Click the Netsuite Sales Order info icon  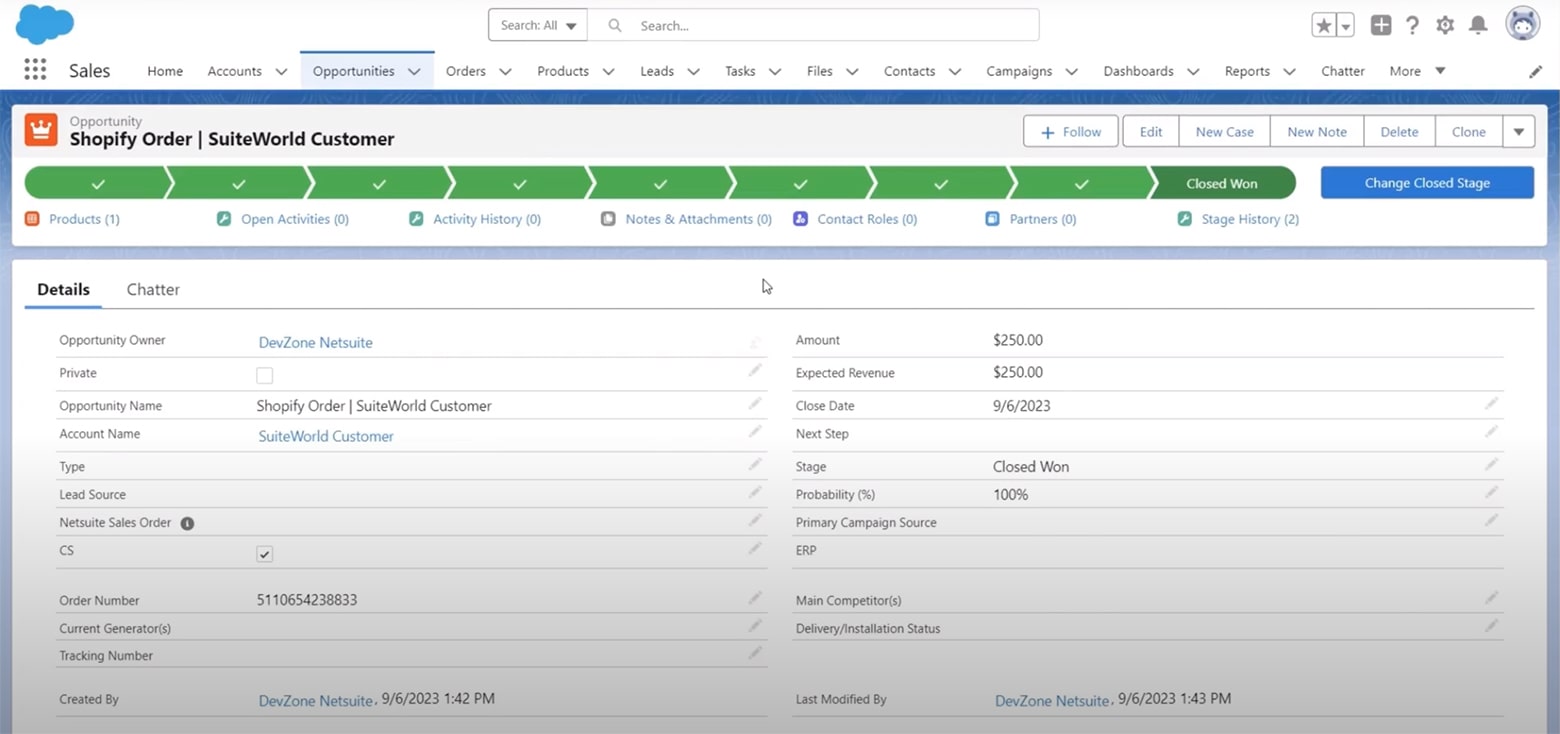[187, 523]
